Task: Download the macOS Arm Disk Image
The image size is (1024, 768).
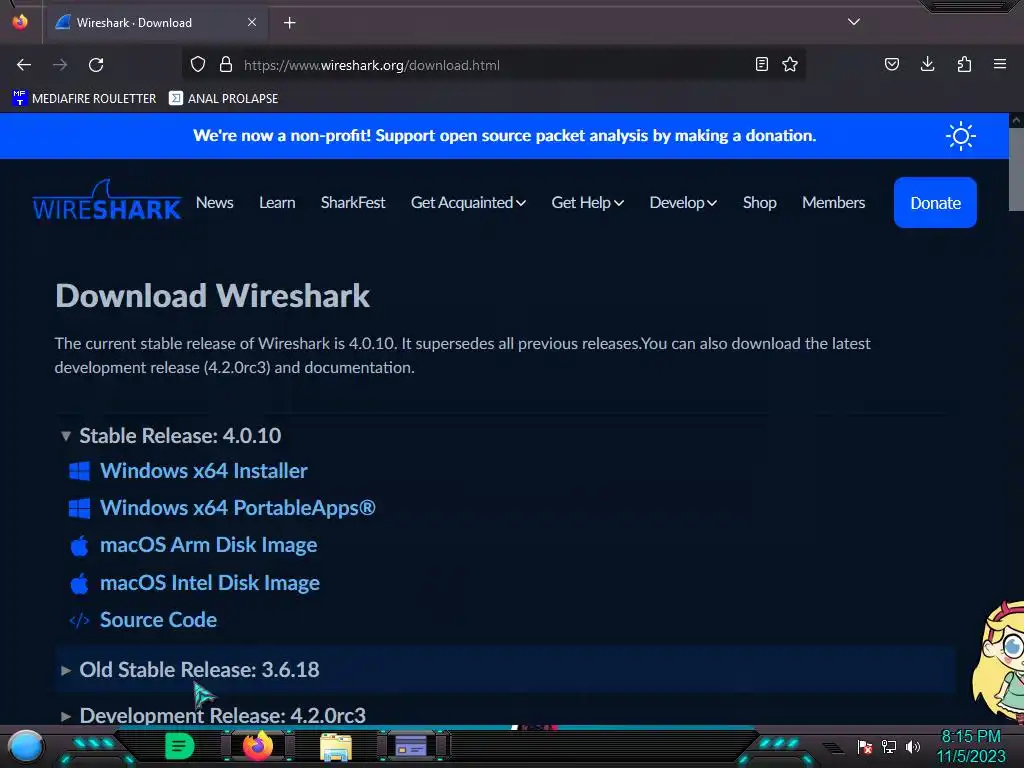Action: point(208,545)
